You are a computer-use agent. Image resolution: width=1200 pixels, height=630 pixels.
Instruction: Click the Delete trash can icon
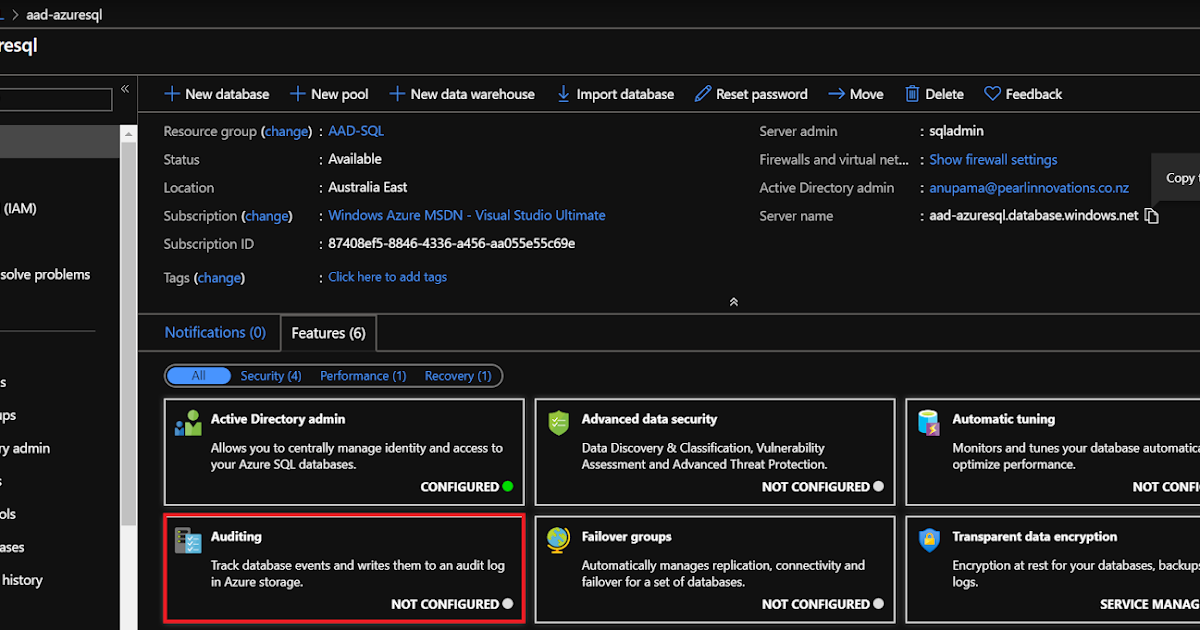pyautogui.click(x=912, y=94)
